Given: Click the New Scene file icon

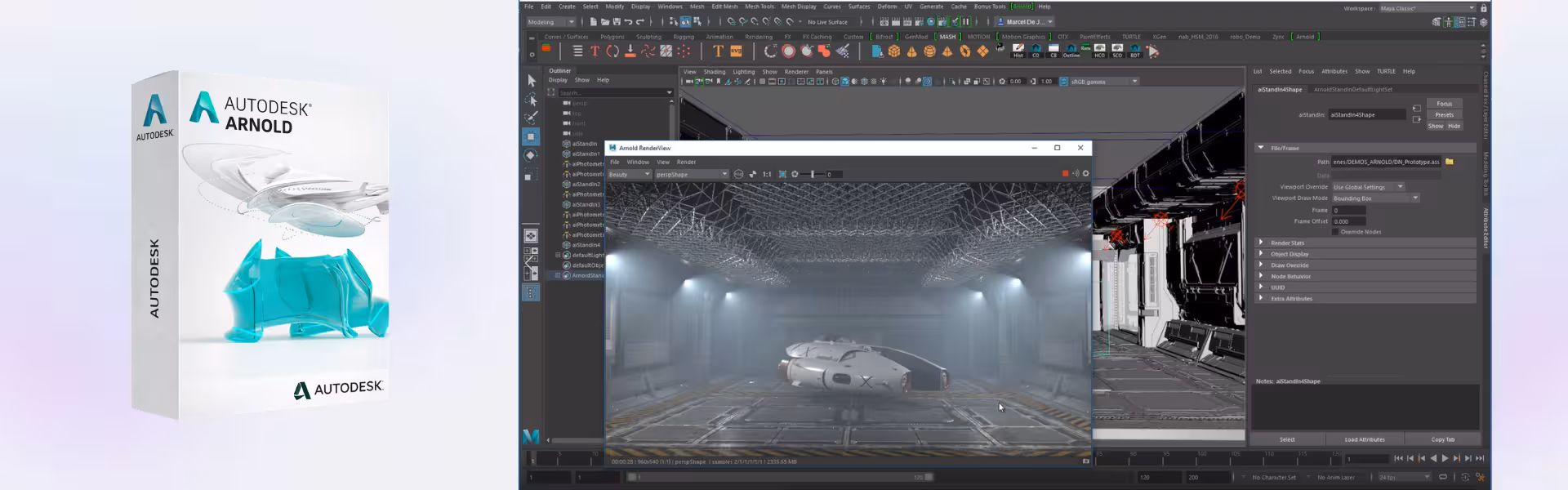Looking at the screenshot, I should [594, 22].
